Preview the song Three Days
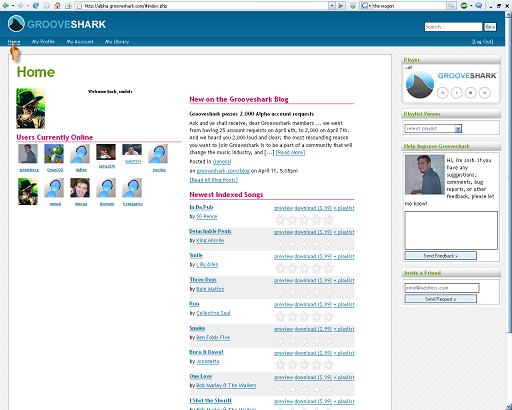The width and height of the screenshot is (512, 410). click(283, 280)
